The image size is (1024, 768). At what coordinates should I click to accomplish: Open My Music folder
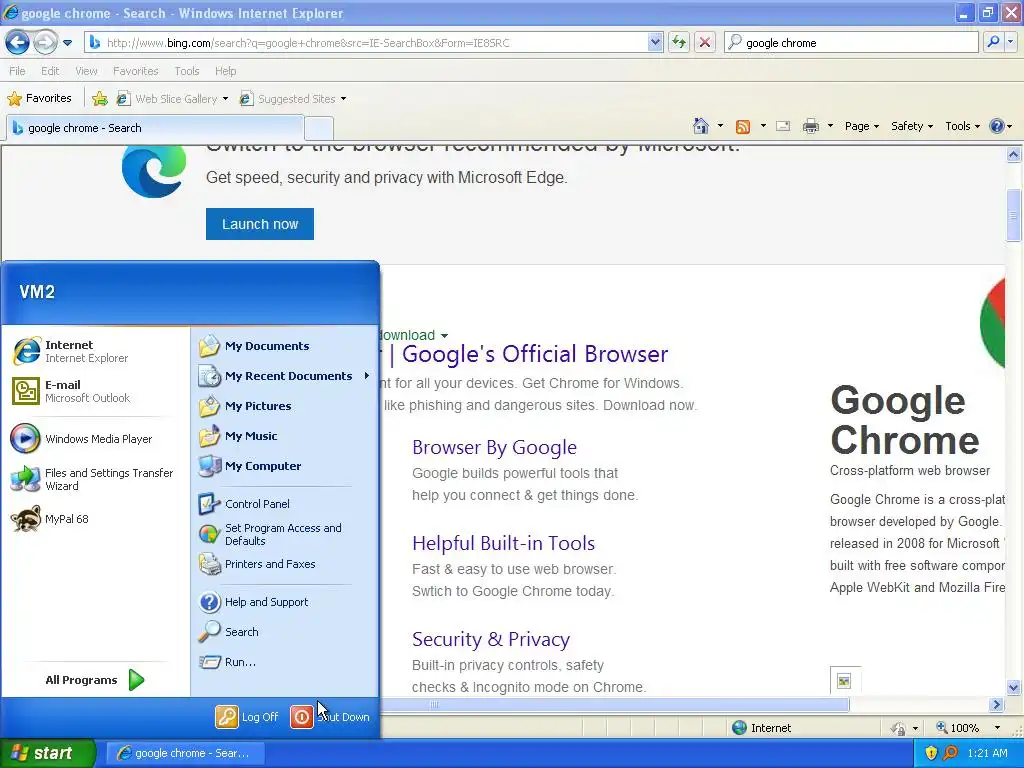pyautogui.click(x=285, y=436)
